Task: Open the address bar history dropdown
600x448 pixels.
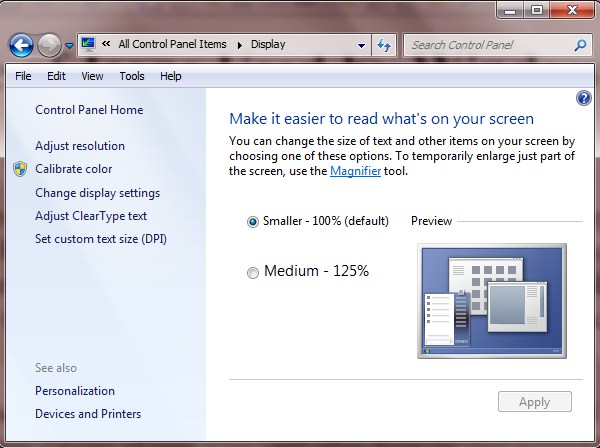Action: (x=361, y=46)
